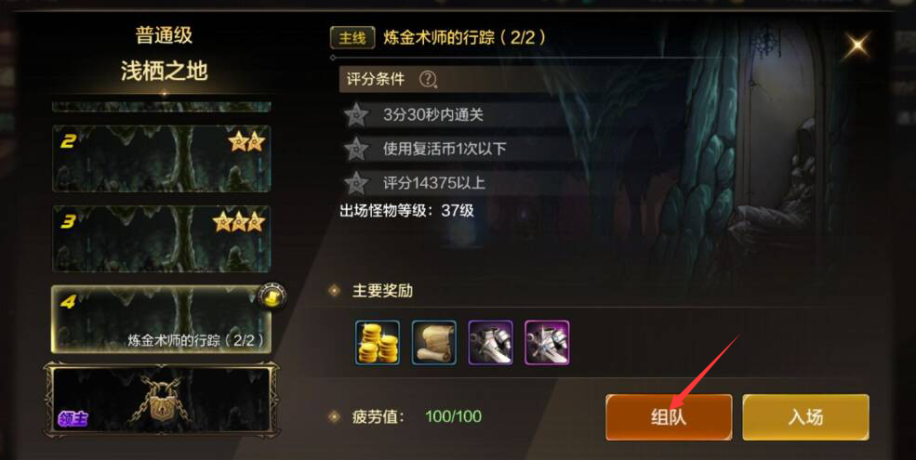This screenshot has width=916, height=460.
Task: Click the gold quest badge on stage 4
Action: point(272,297)
